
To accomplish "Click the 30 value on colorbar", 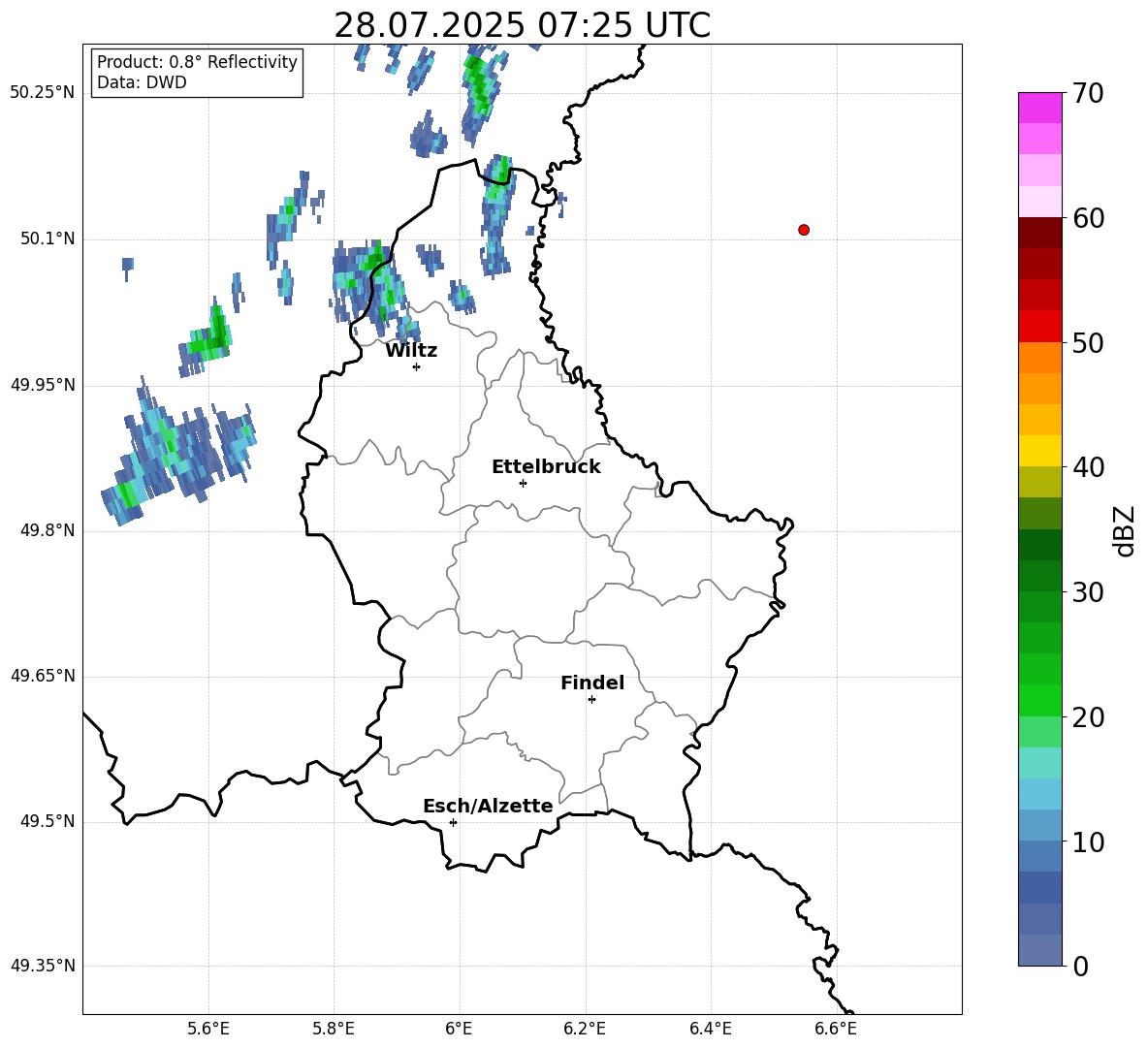I will (x=1088, y=592).
